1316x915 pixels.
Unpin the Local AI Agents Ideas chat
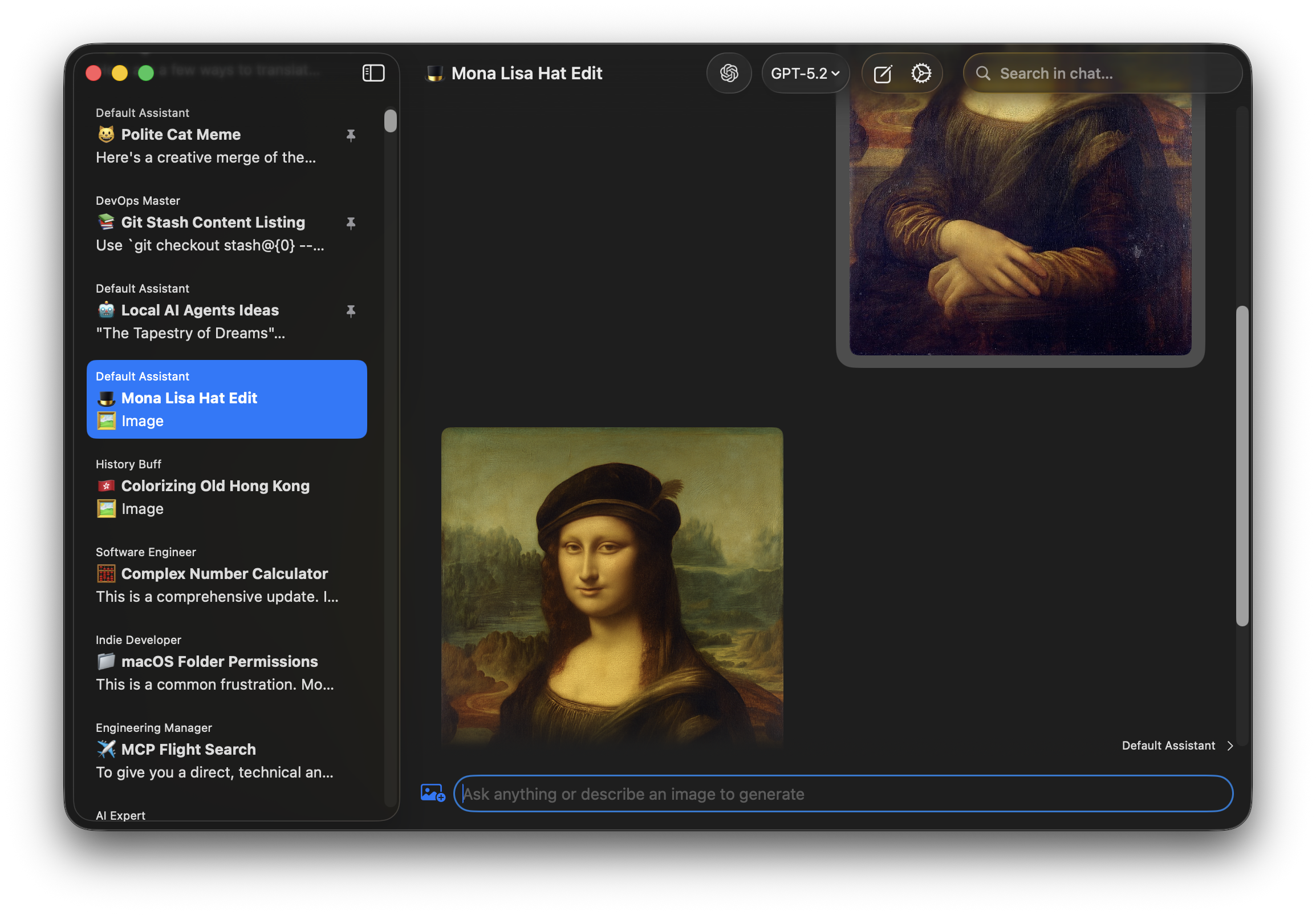click(351, 311)
